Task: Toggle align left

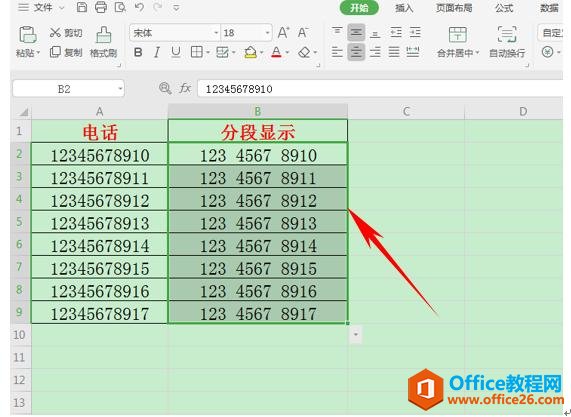Action: pos(337,52)
